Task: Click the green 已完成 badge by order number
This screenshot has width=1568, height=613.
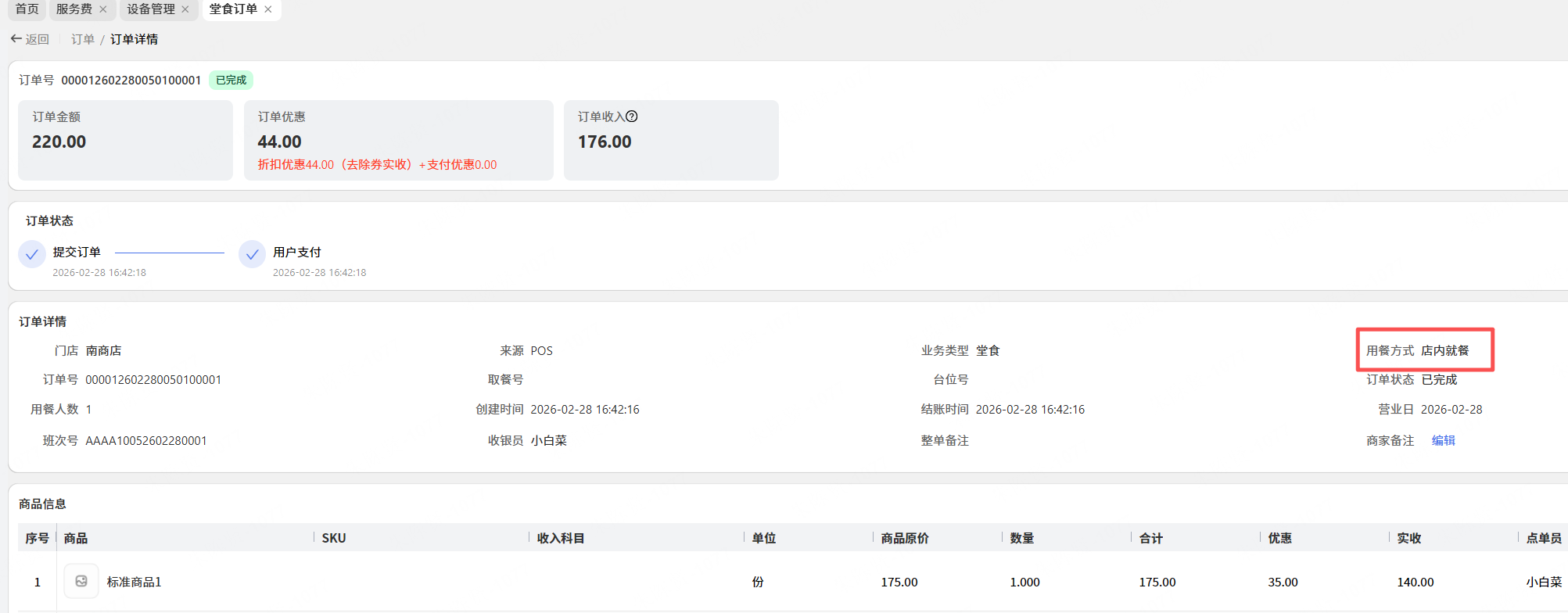Action: pyautogui.click(x=231, y=80)
